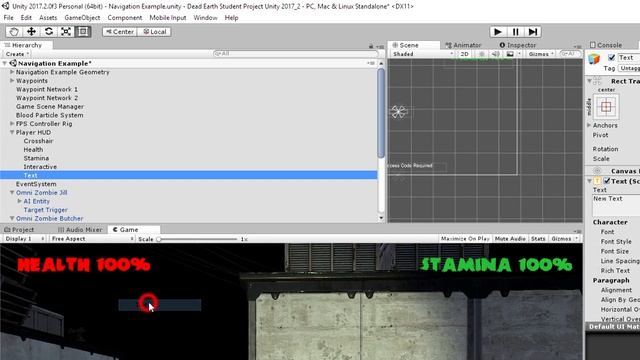Open Hierarchy Create dropdown
Screen dimensions: 640x360
[x=17, y=54]
